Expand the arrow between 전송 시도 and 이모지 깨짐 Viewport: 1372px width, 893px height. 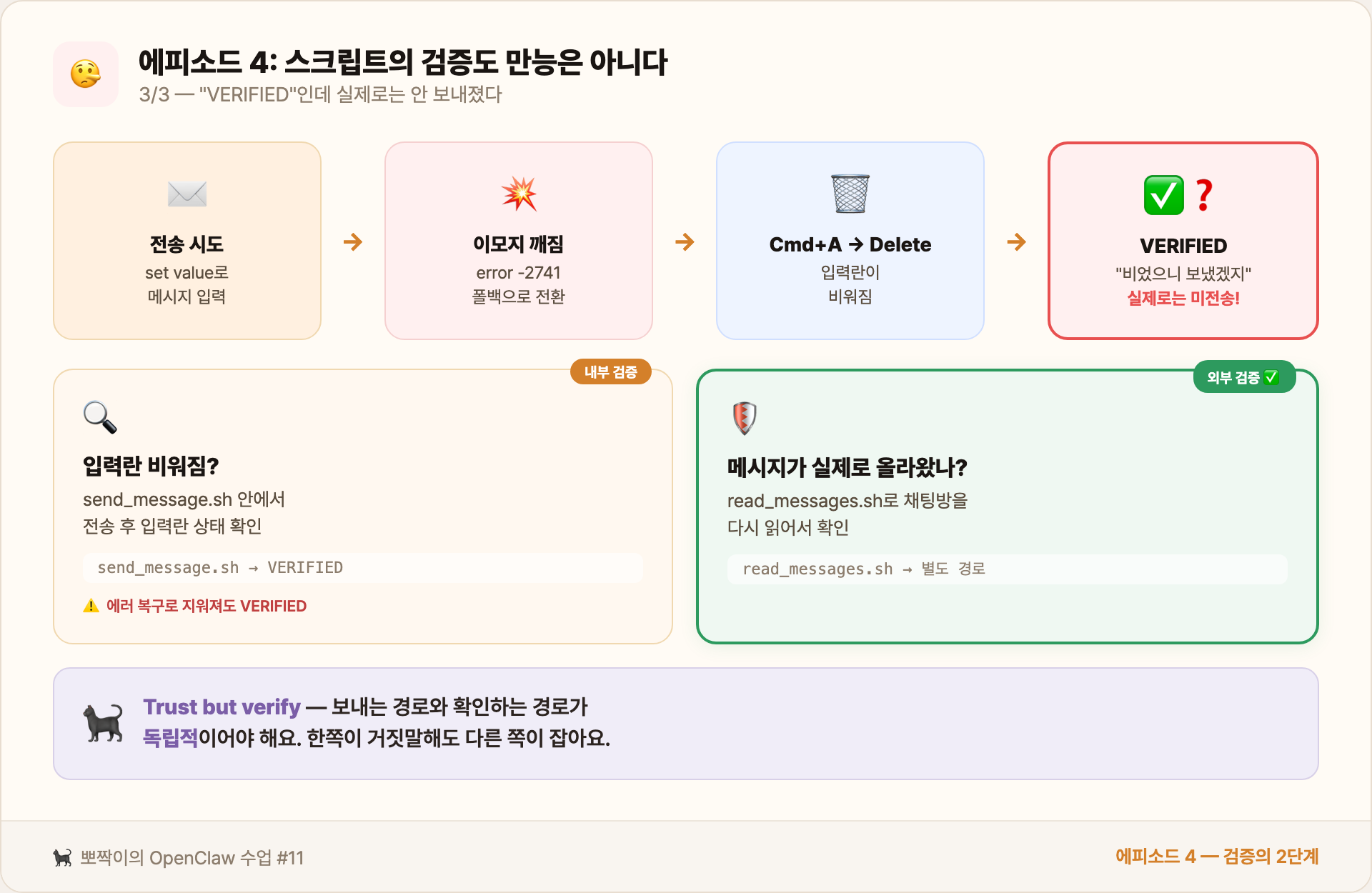pos(352,241)
